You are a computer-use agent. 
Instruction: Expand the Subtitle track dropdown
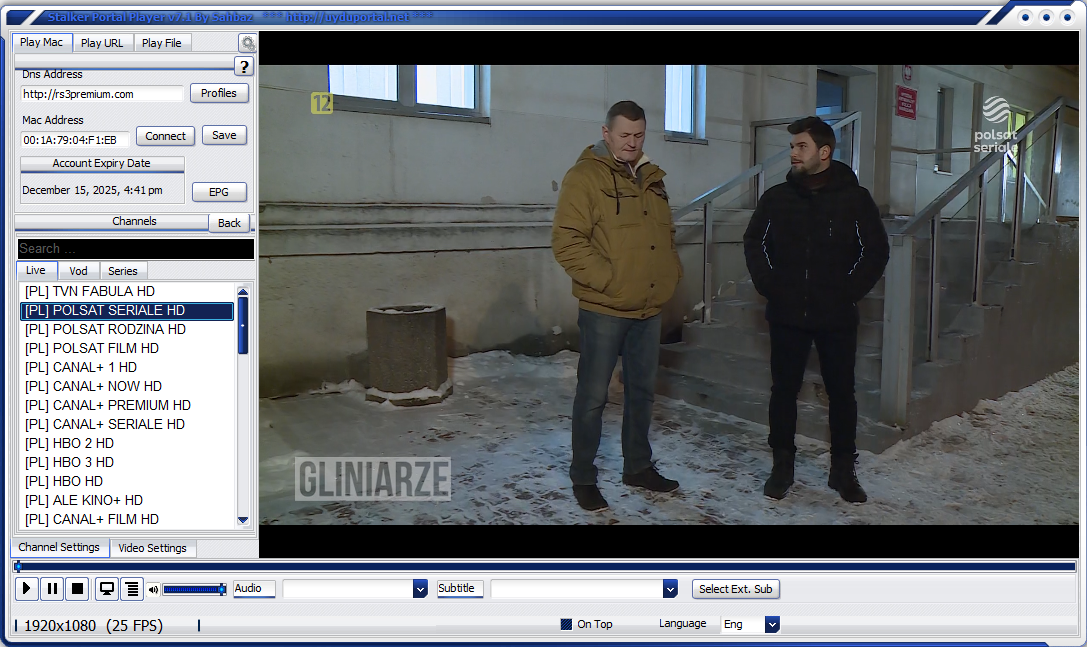click(670, 589)
